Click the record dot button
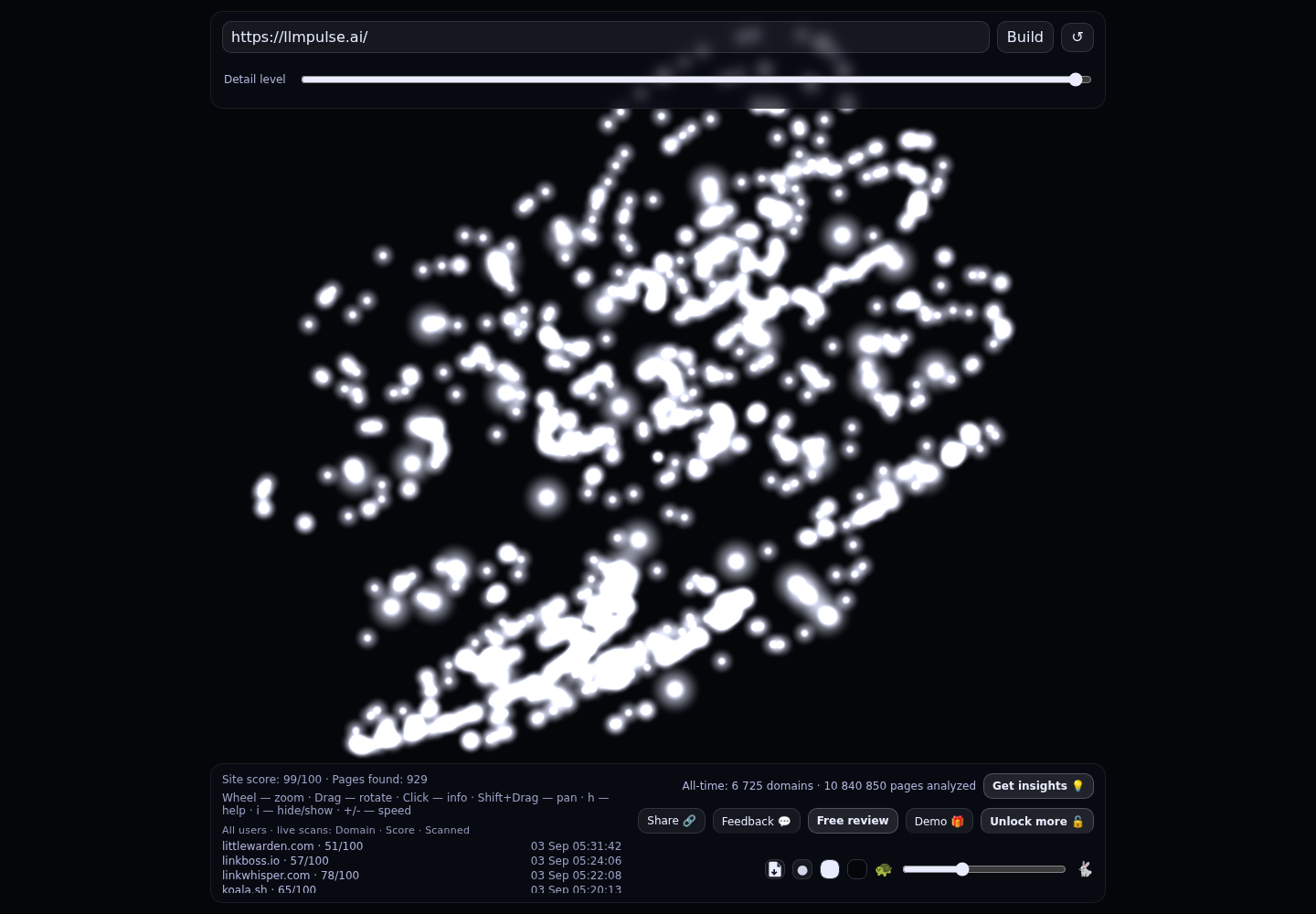The image size is (1316, 914). (802, 869)
